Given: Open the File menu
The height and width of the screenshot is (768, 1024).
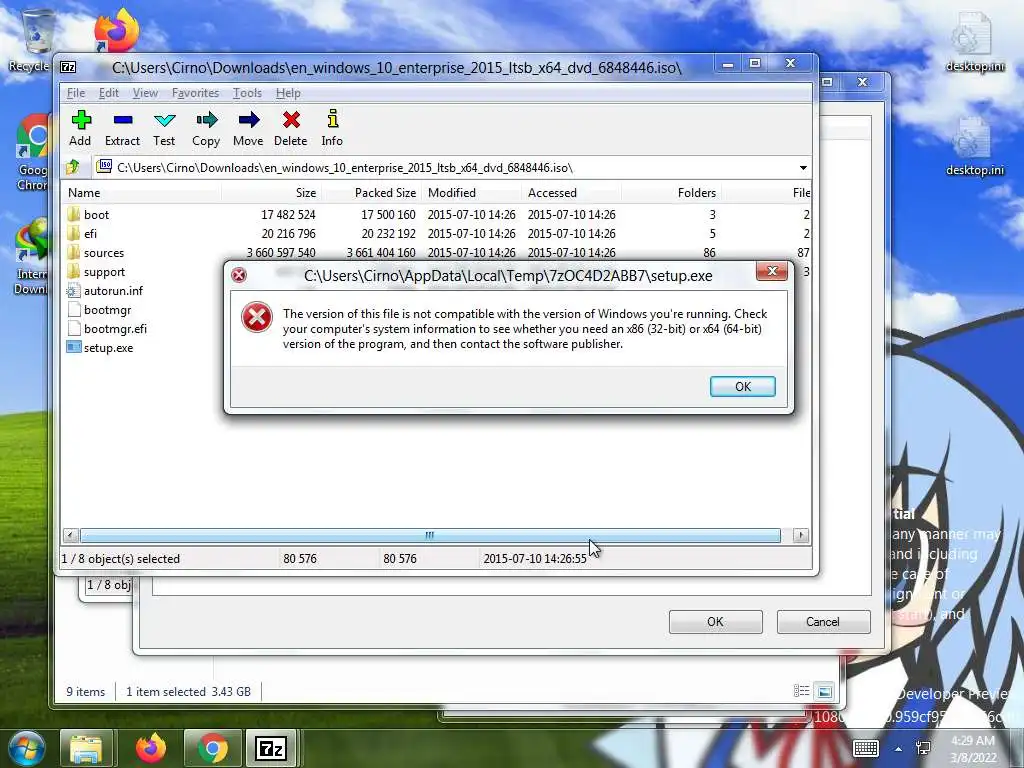Looking at the screenshot, I should pos(76,93).
